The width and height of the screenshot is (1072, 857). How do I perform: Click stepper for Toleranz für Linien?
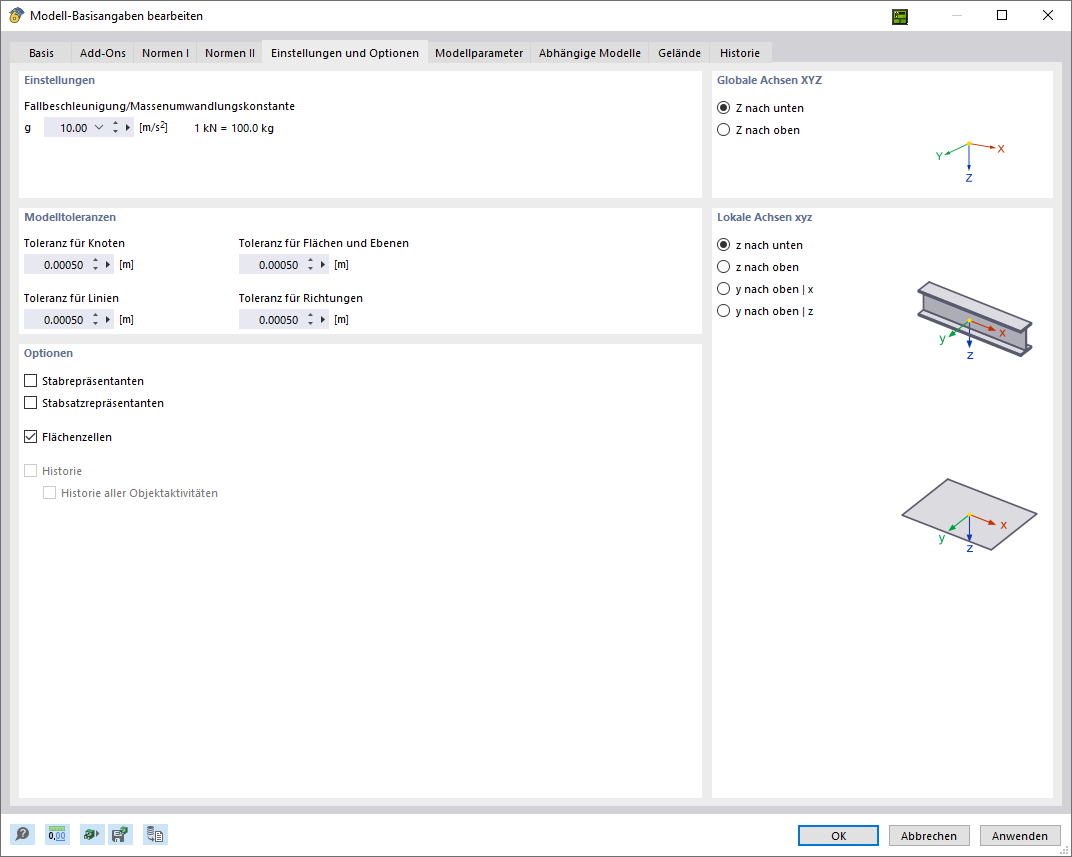pyautogui.click(x=95, y=320)
